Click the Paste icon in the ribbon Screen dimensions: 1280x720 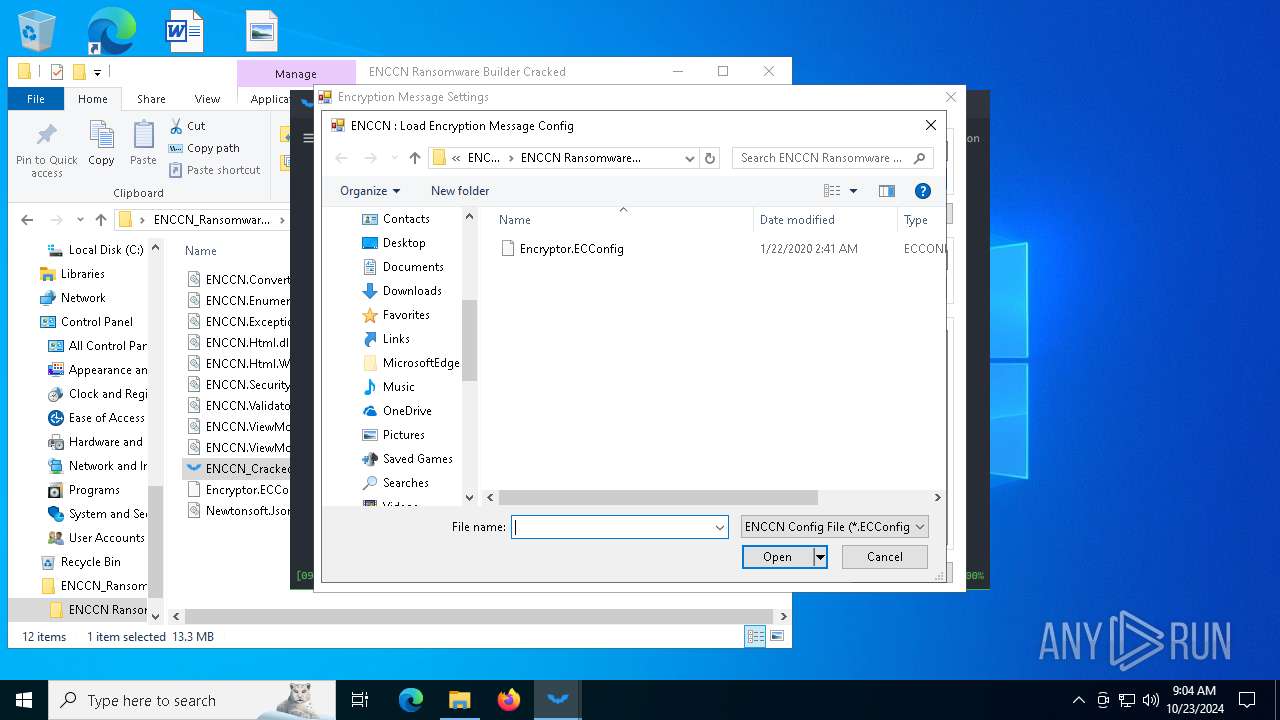pyautogui.click(x=143, y=143)
